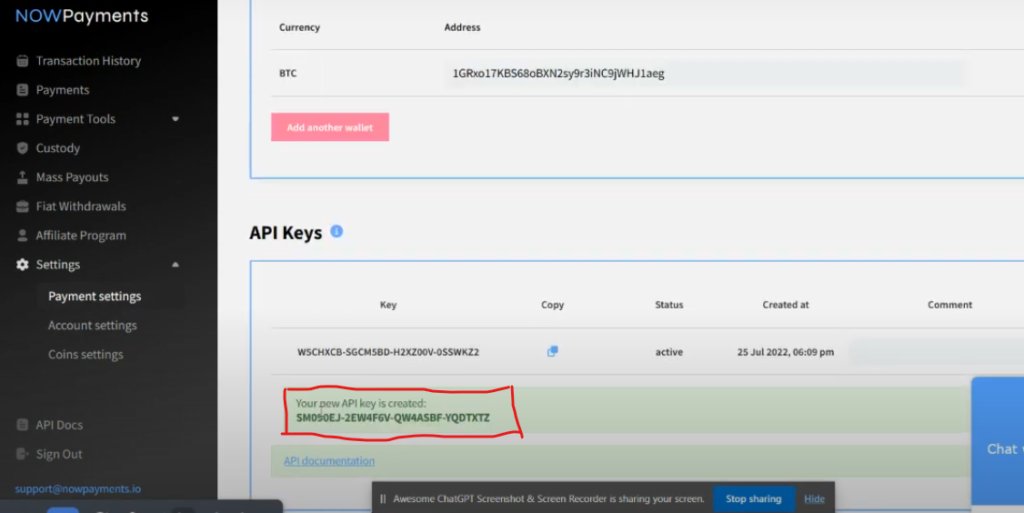Hide the screen sharing notification bar

(814, 498)
